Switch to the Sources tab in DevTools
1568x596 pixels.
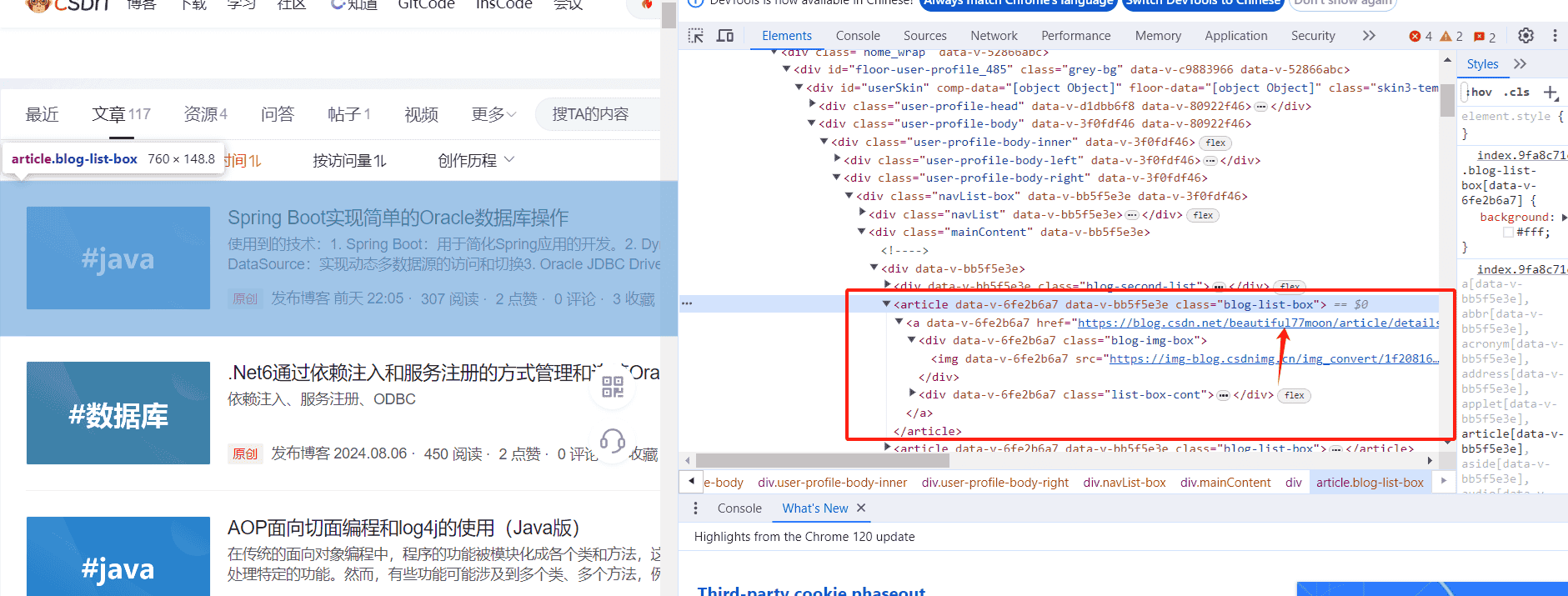(x=925, y=36)
